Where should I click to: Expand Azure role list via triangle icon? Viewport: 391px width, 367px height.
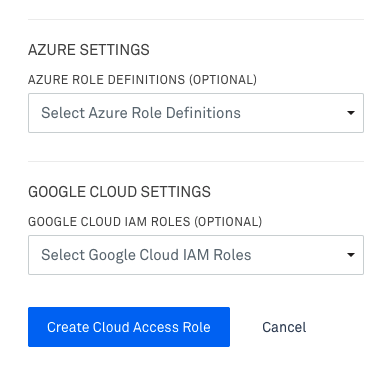coord(351,113)
